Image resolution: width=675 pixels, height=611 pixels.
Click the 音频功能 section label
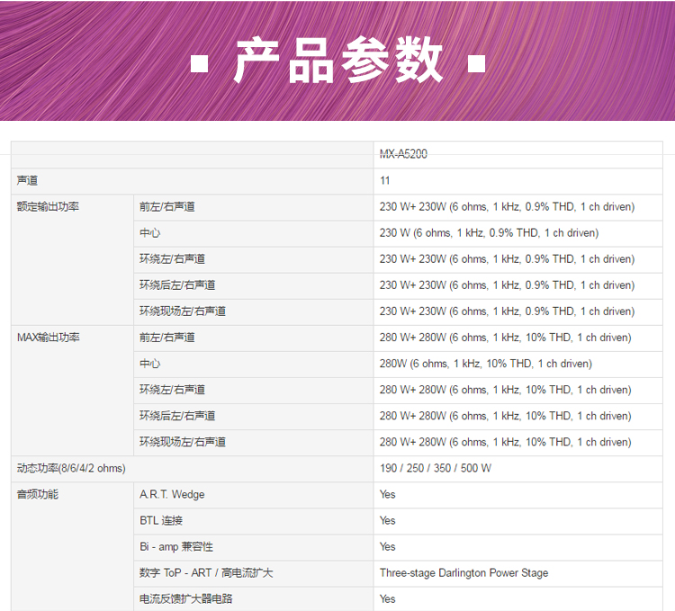(x=37, y=494)
